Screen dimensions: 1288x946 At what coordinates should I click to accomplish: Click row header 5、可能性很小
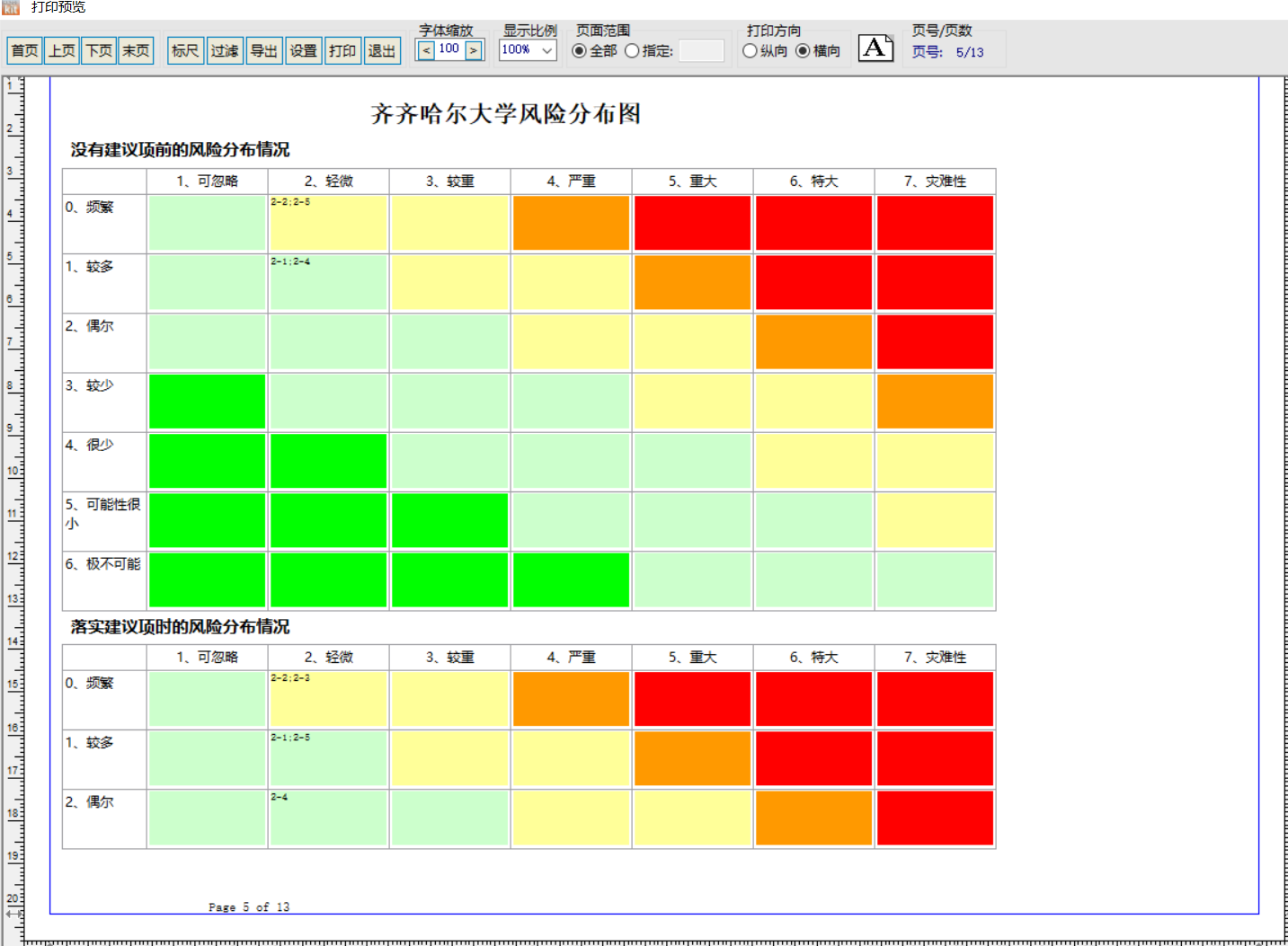click(104, 521)
